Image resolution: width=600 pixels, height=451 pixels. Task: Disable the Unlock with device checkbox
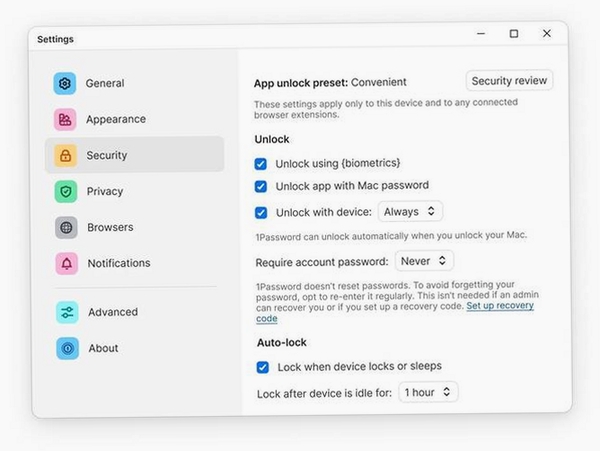tap(261, 212)
